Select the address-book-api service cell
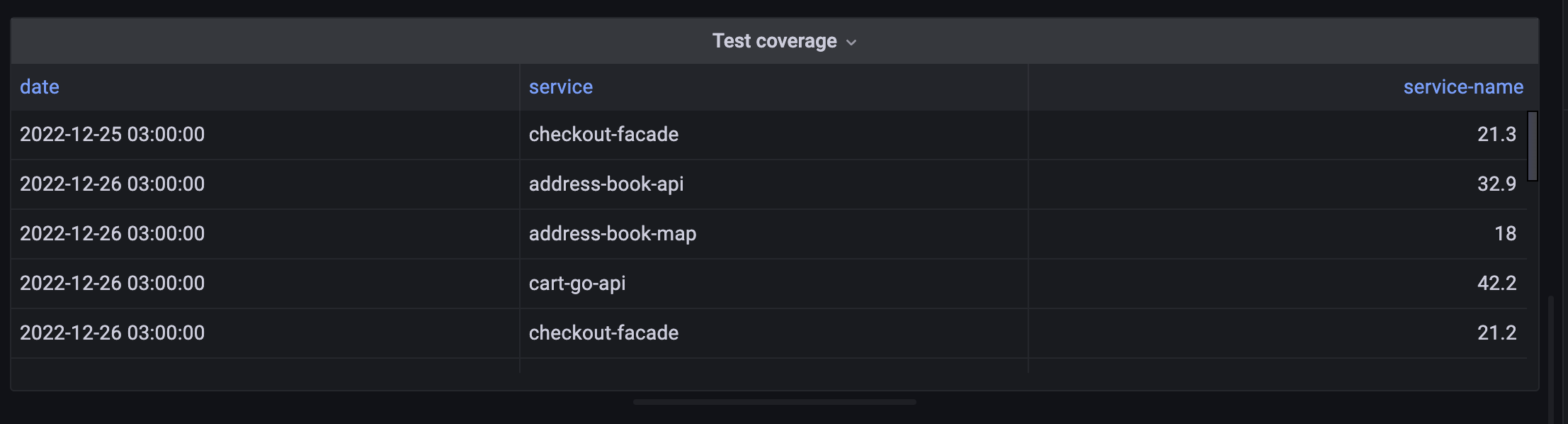This screenshot has height=424, width=1568. (606, 184)
